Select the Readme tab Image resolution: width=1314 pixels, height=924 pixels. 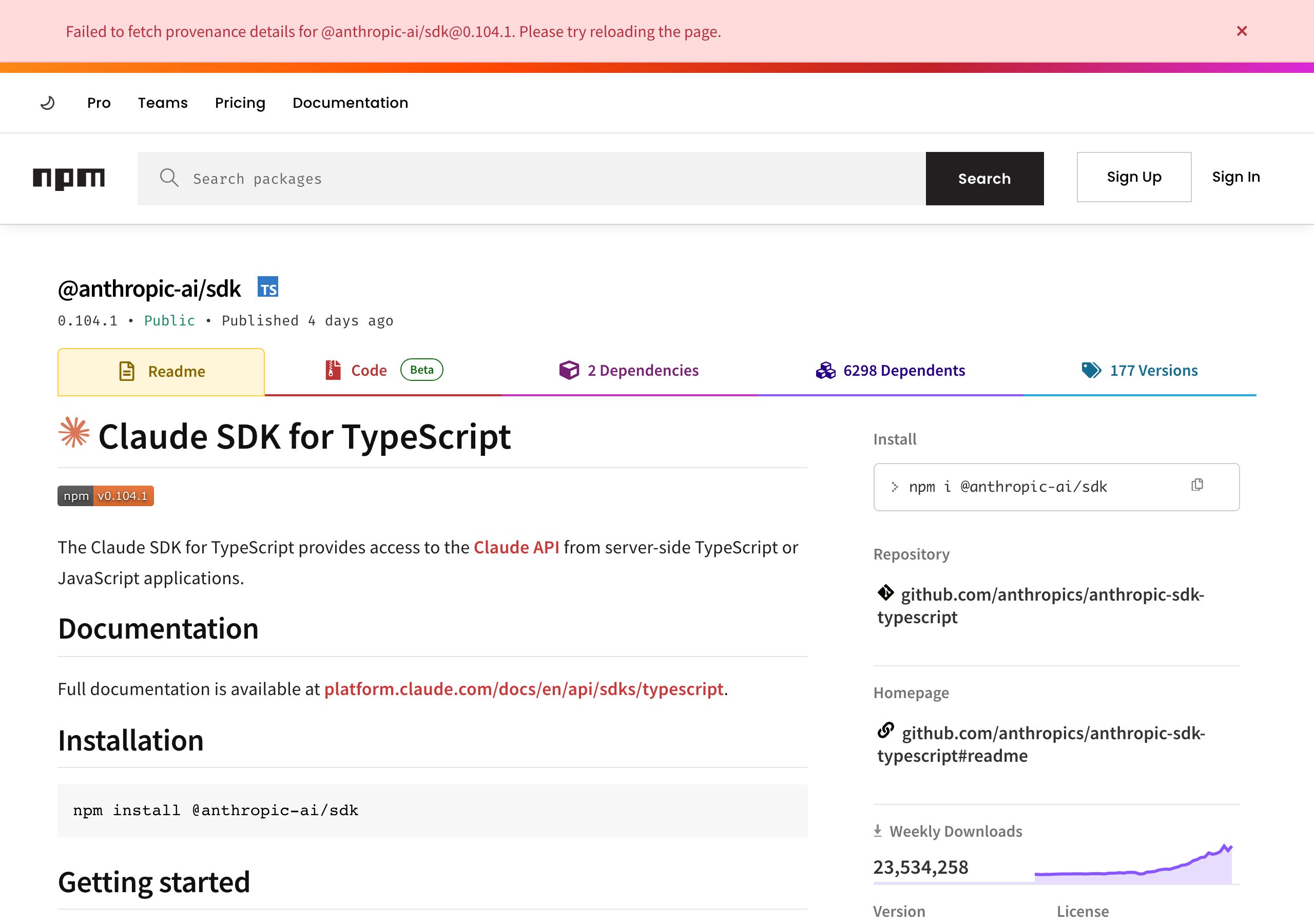tap(161, 372)
